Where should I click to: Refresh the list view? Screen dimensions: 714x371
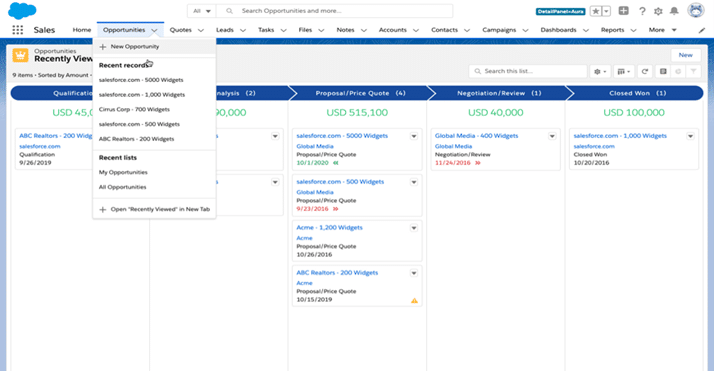645,71
